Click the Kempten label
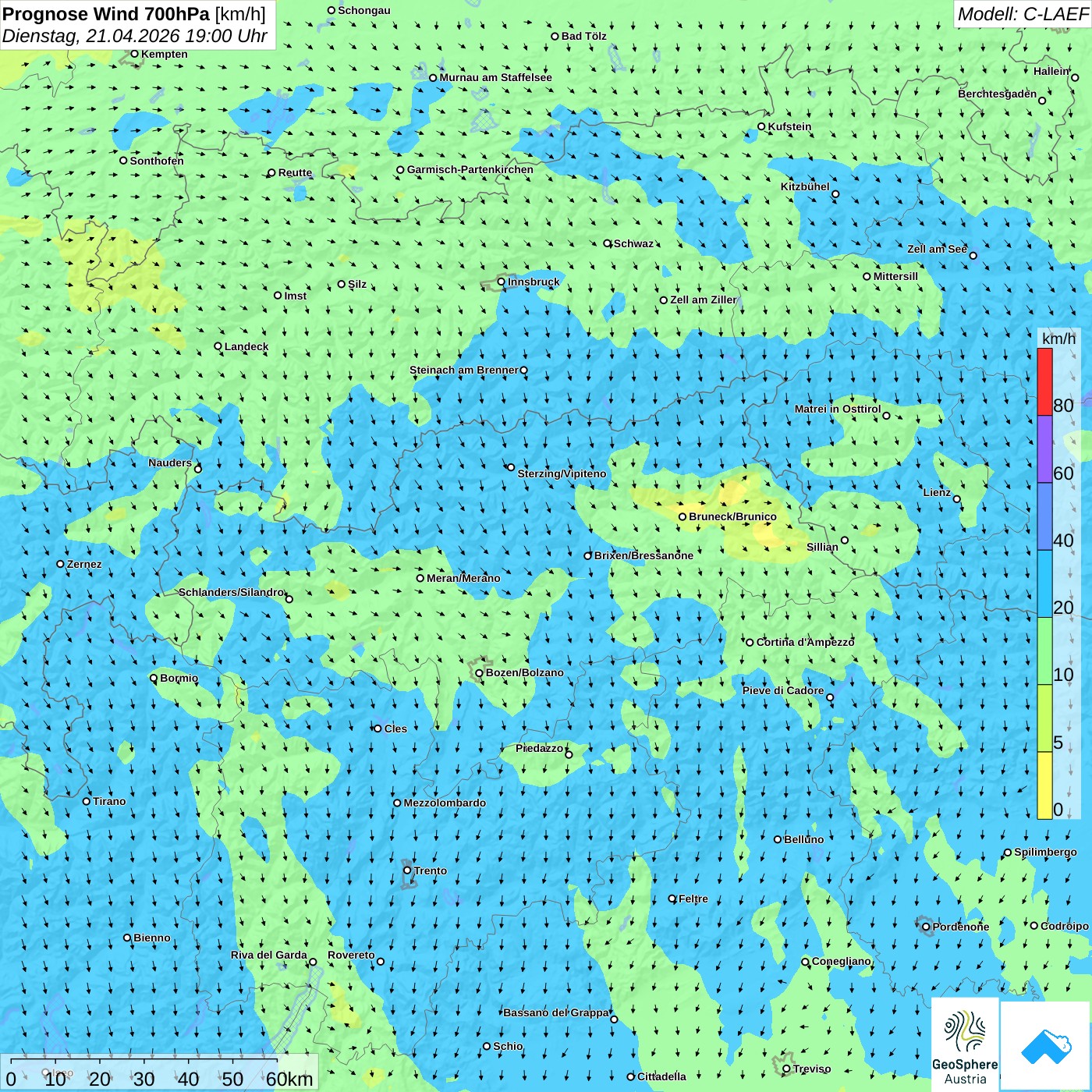This screenshot has width=1092, height=1092. coord(165,54)
